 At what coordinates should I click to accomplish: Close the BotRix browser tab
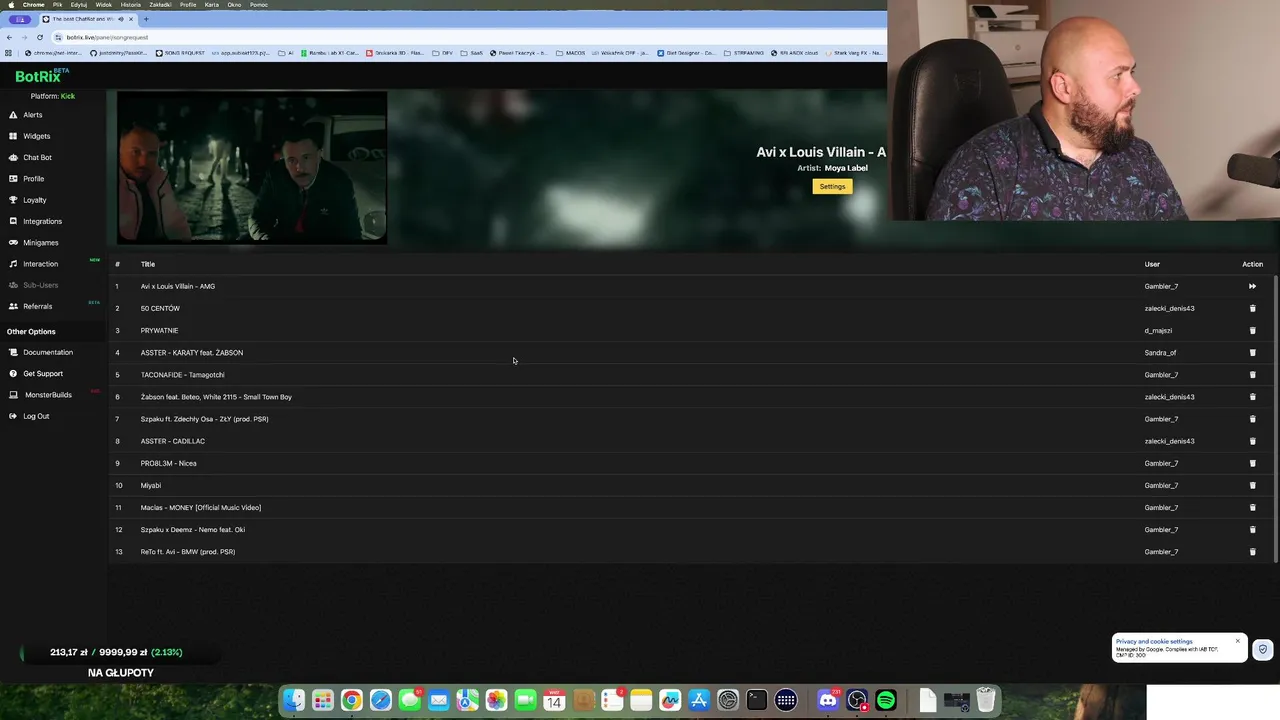point(130,19)
